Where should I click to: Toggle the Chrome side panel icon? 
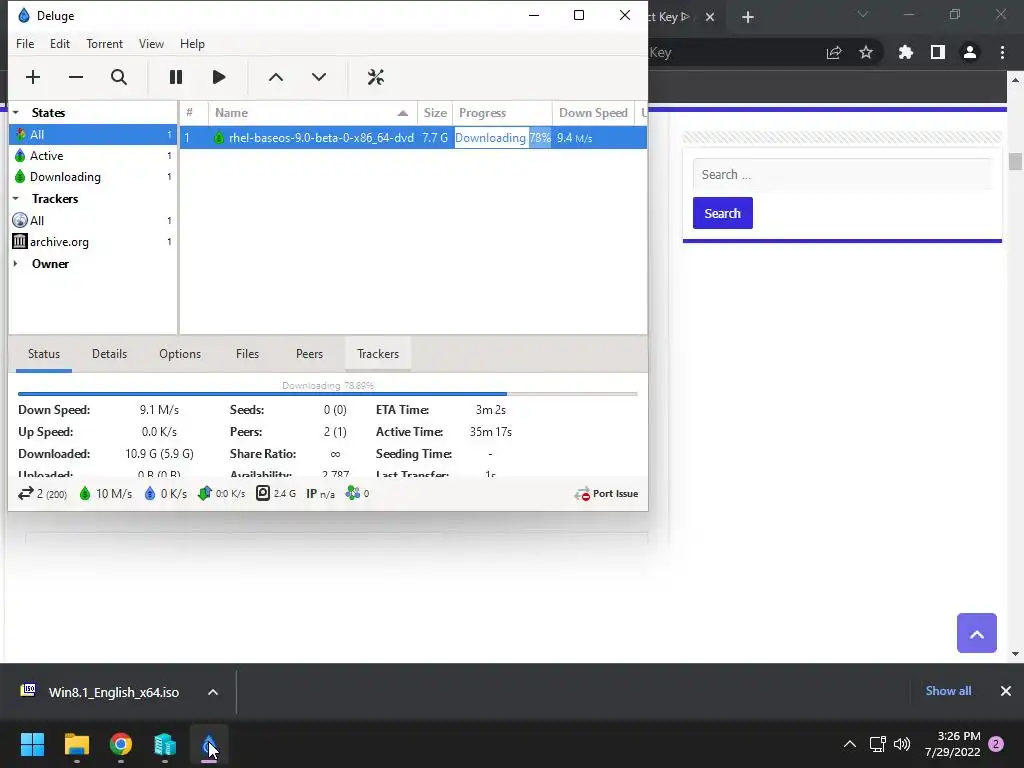click(938, 52)
